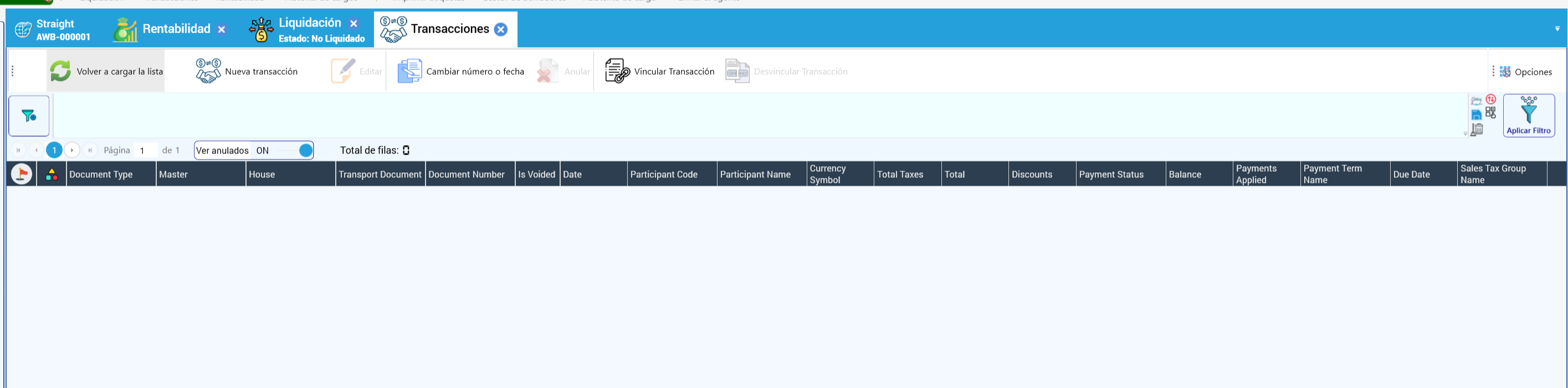The image size is (1568, 388).
Task: Sort by the Participant Name column header
Action: point(762,174)
